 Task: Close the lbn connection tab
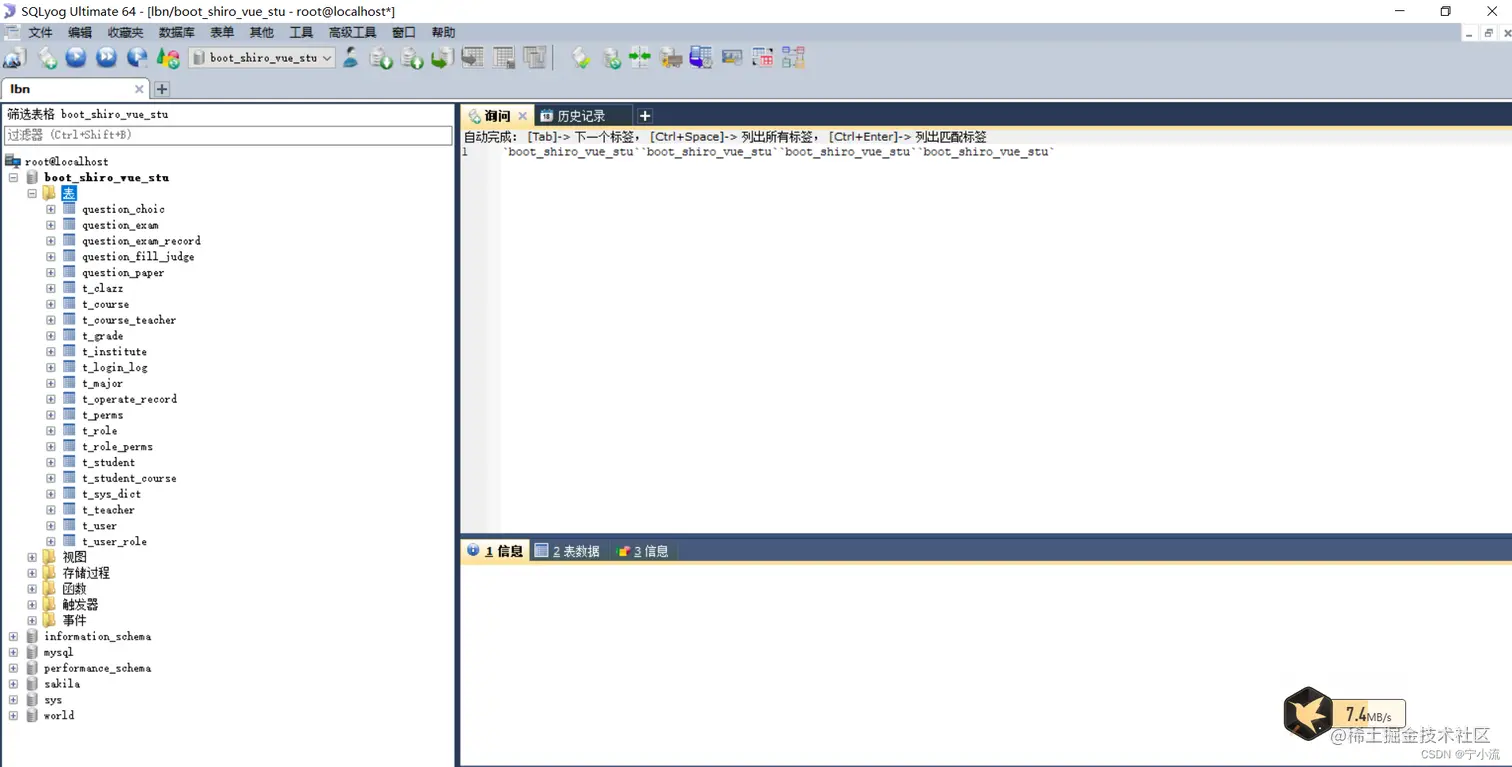pos(139,89)
